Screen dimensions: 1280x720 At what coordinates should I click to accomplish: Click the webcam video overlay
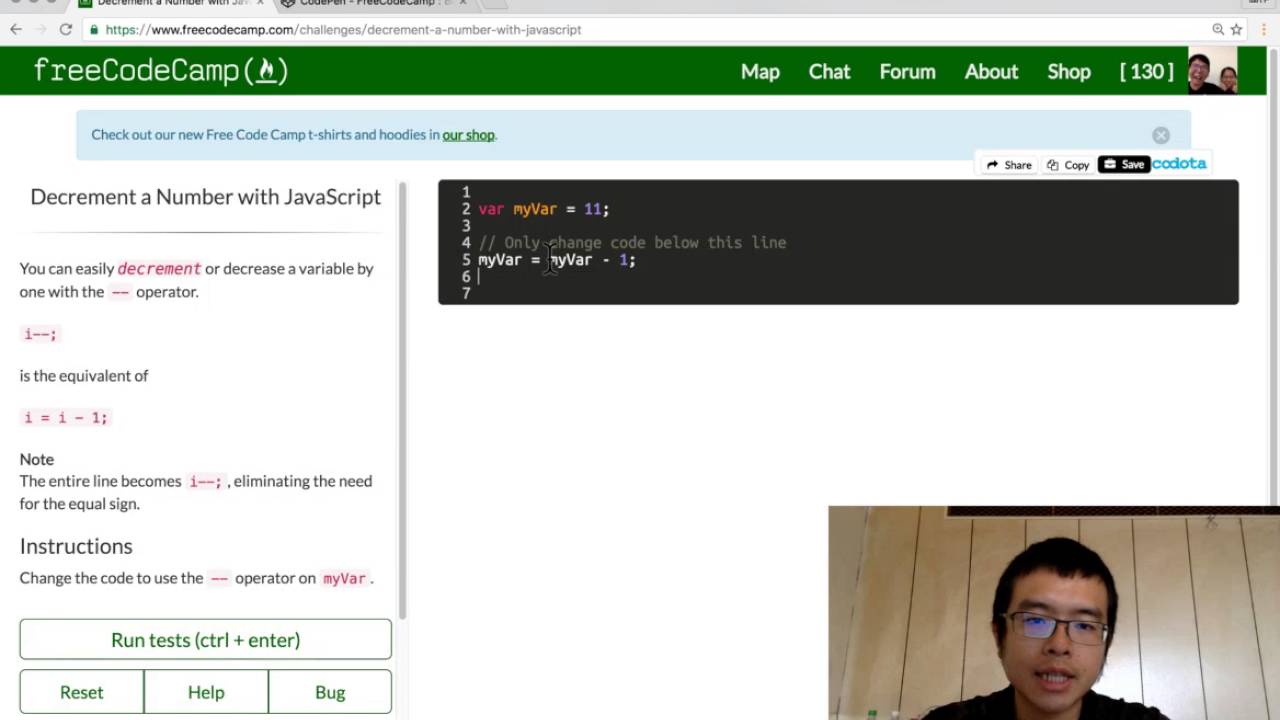(1054, 613)
